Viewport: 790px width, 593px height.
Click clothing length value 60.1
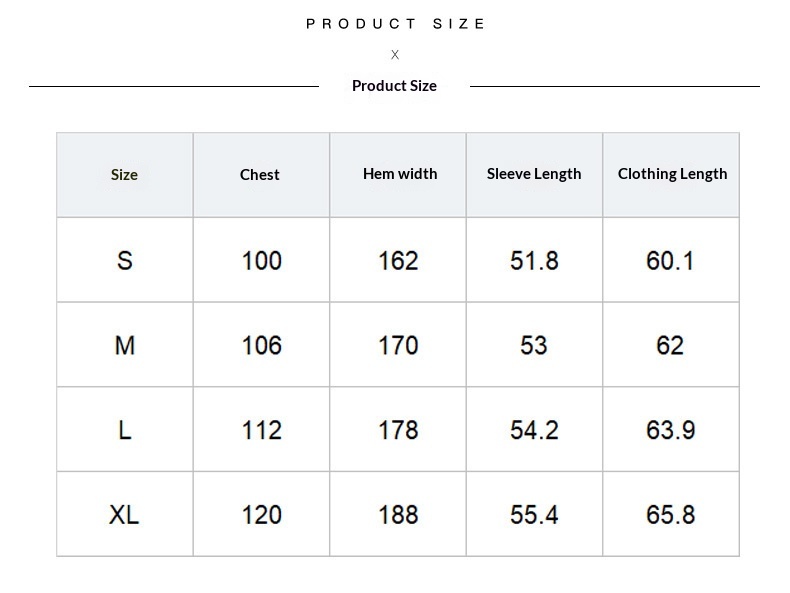(670, 260)
